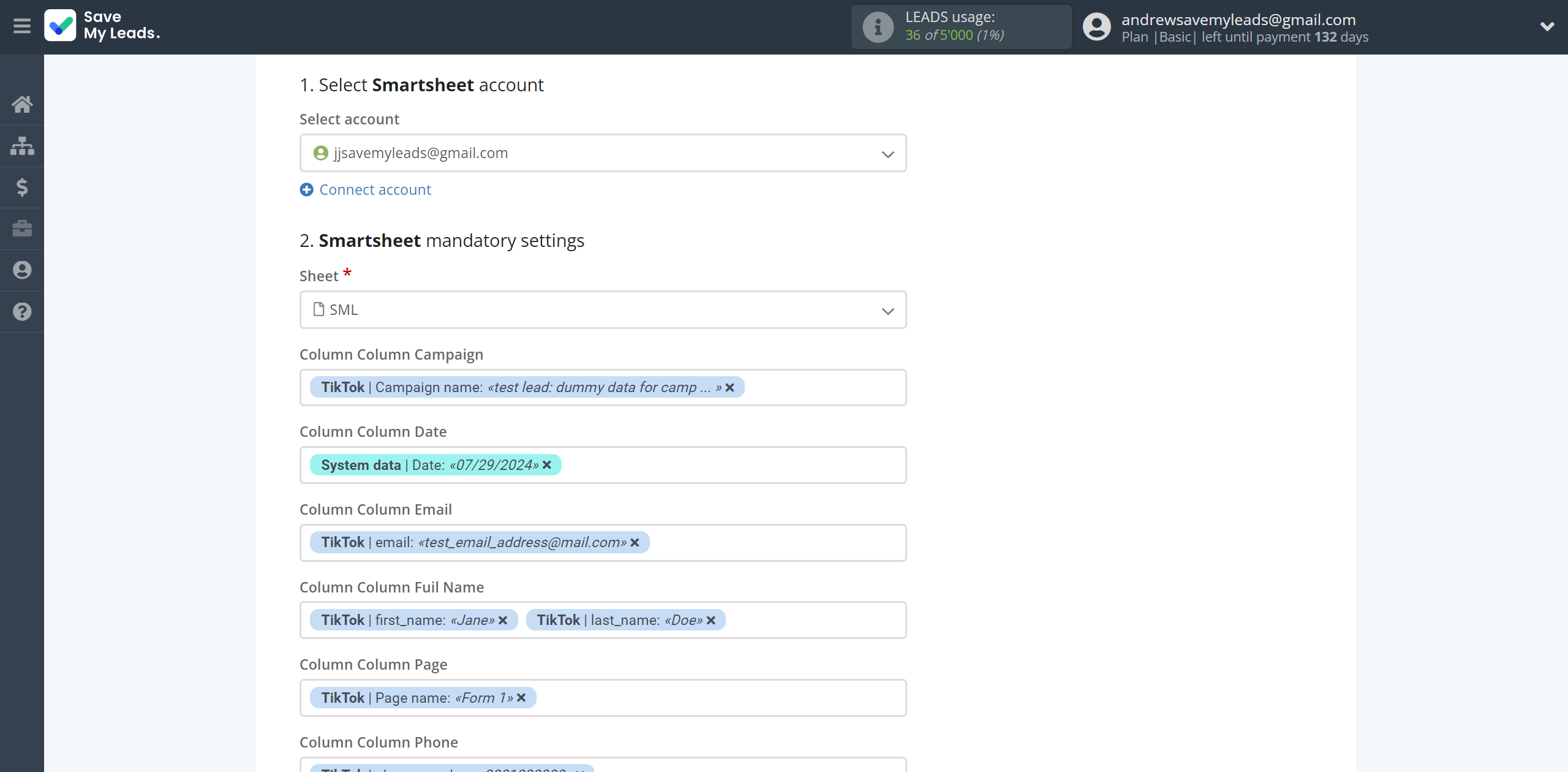The image size is (1568, 772).
Task: Click the plus icon beside Connect account
Action: pos(307,190)
